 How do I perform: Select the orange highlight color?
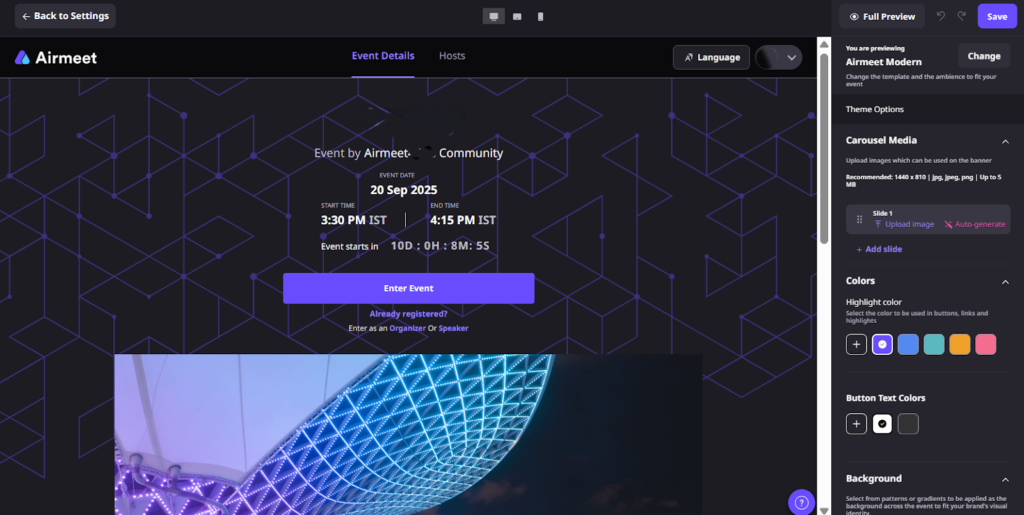coord(959,344)
